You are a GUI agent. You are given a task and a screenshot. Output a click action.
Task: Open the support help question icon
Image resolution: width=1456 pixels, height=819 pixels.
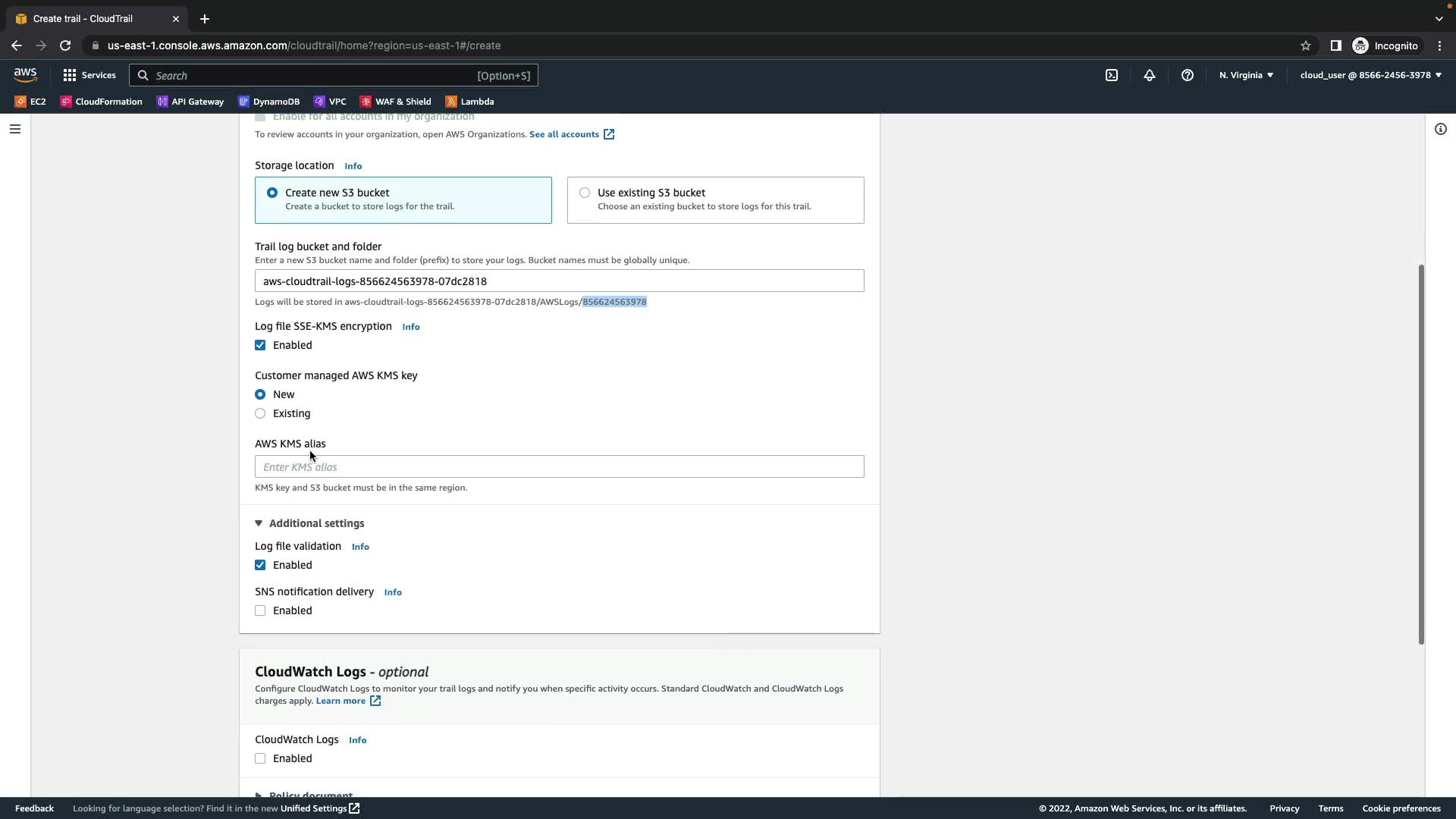[x=1187, y=75]
